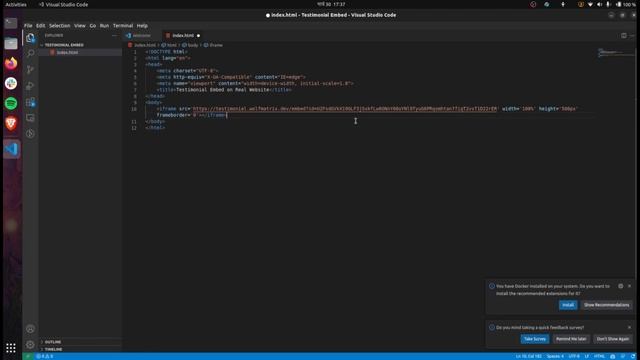Open the Selection menu
Viewport: 640px width, 360px height.
[x=60, y=26]
